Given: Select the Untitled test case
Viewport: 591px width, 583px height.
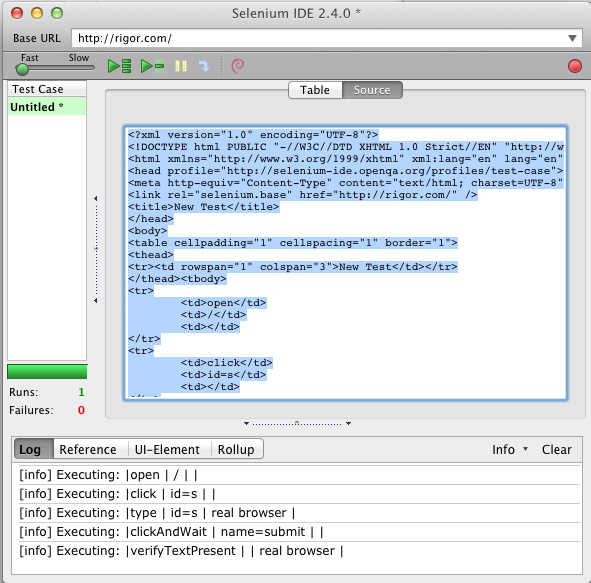Looking at the screenshot, I should tap(47, 107).
